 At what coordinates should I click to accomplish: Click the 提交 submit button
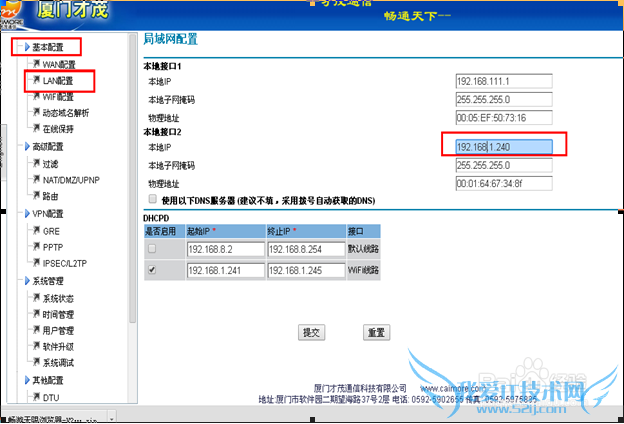coord(311,332)
